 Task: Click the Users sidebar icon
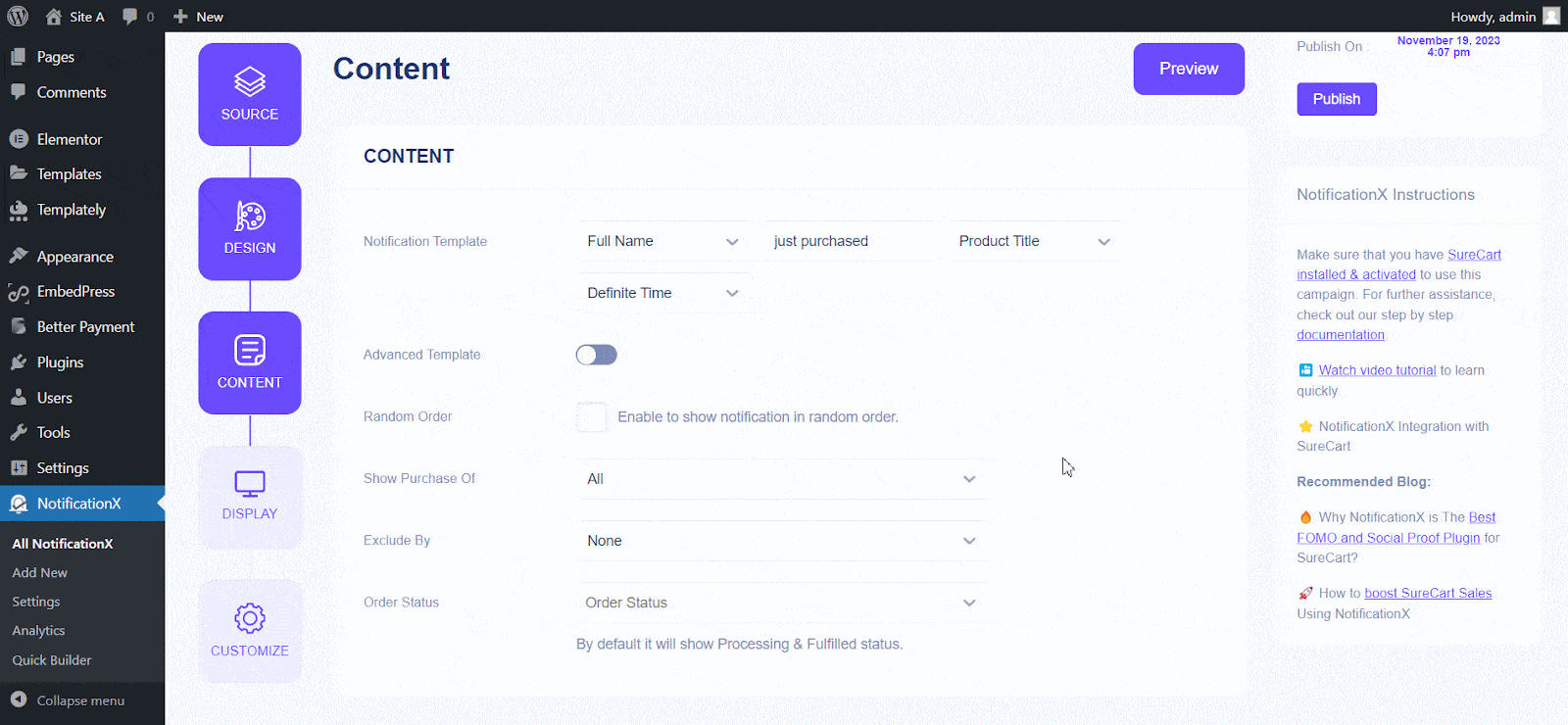coord(19,398)
